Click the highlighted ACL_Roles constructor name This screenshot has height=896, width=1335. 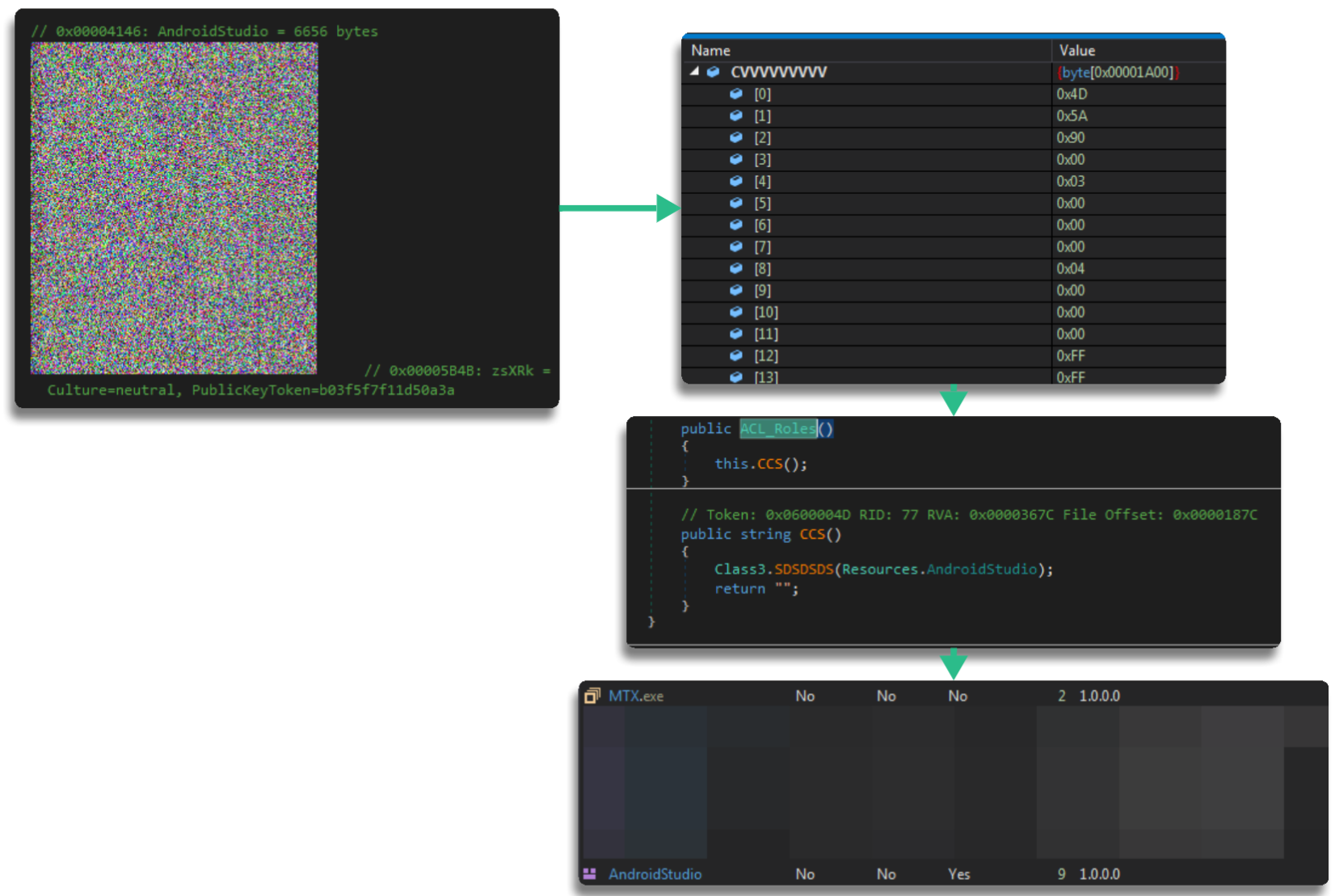pyautogui.click(x=777, y=428)
